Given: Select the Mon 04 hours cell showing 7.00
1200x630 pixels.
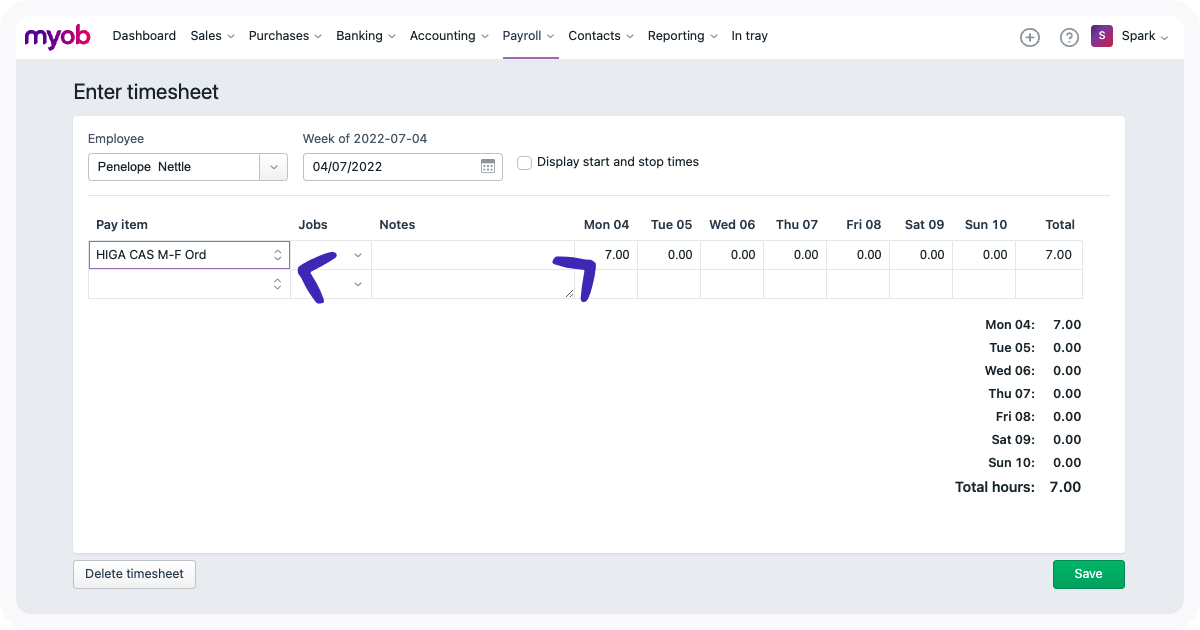Looking at the screenshot, I should coord(606,255).
